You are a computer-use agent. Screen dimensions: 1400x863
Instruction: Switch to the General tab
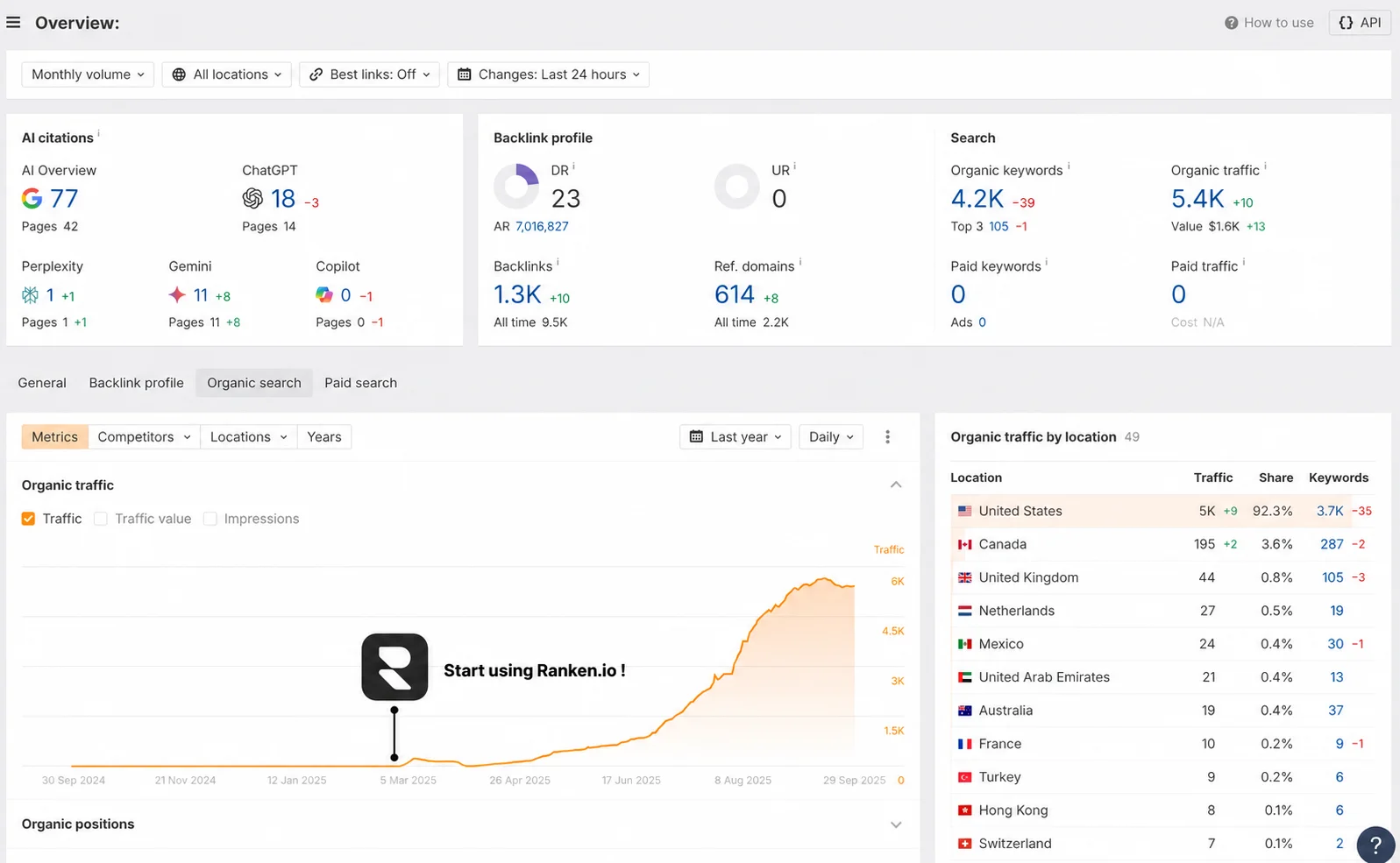[42, 383]
